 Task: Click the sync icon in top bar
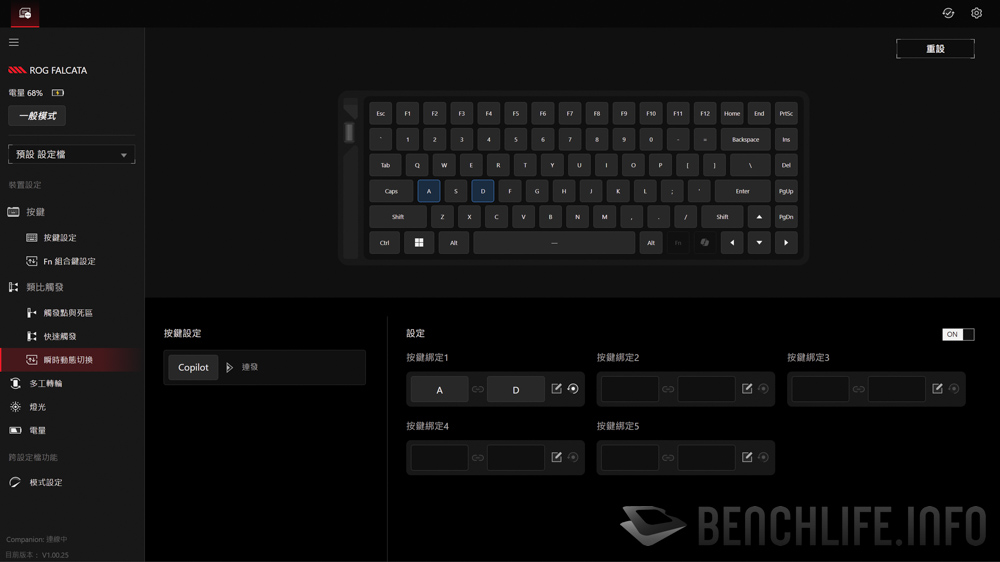pos(948,13)
